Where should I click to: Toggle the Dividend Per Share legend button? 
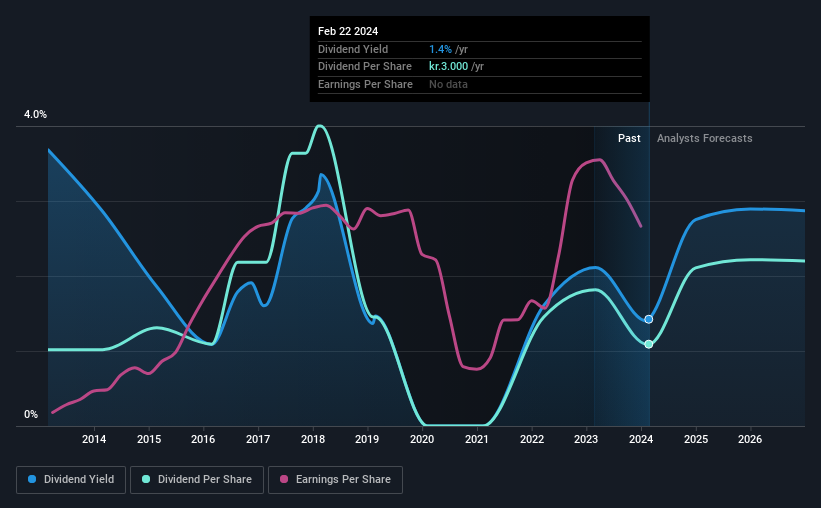tap(197, 480)
